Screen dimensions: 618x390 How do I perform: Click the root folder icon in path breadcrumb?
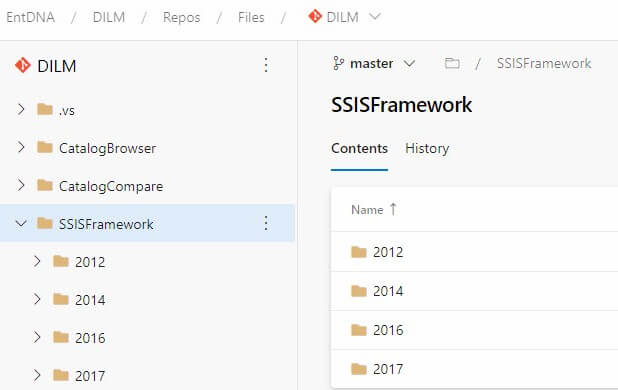click(x=452, y=63)
